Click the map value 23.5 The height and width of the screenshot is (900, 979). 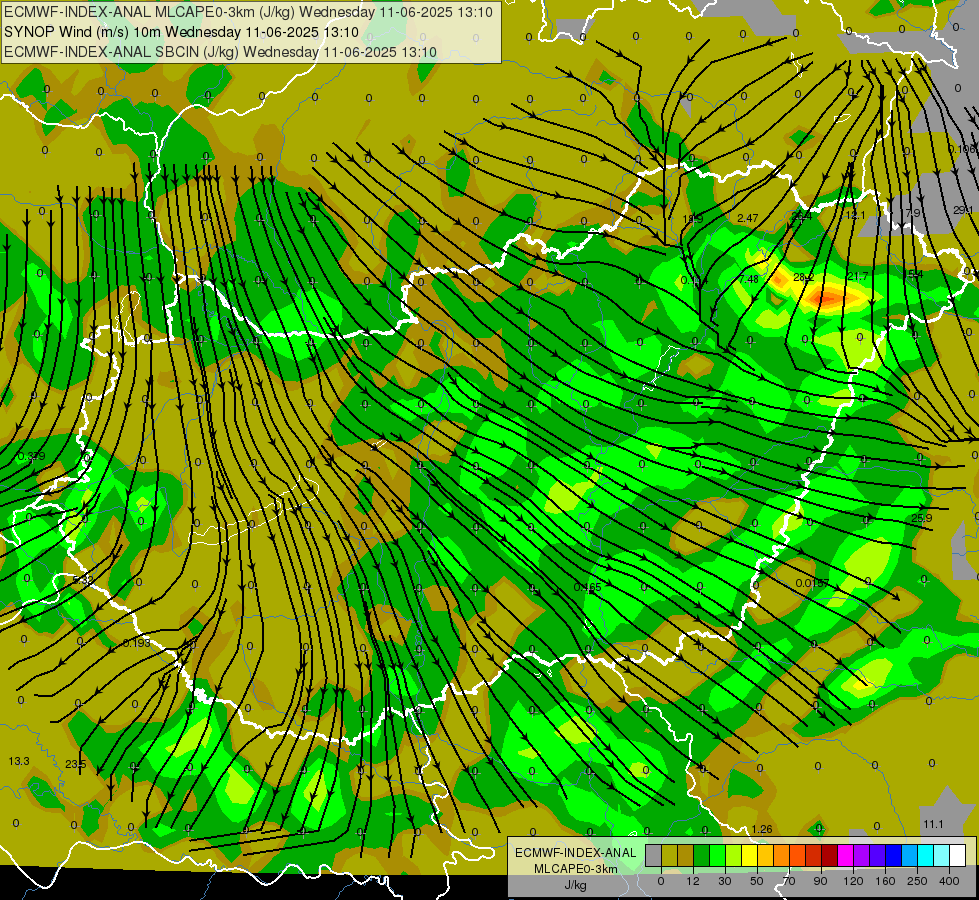tap(76, 764)
